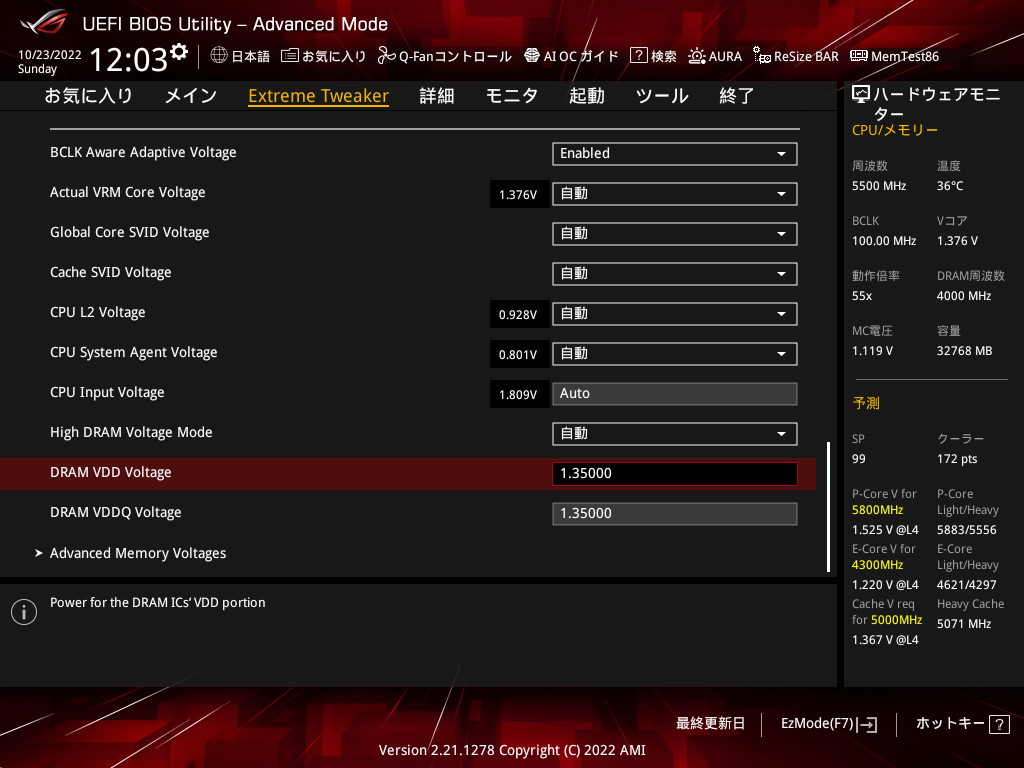The width and height of the screenshot is (1024, 768).
Task: Click the CPU/メモリー section header
Action: (895, 131)
